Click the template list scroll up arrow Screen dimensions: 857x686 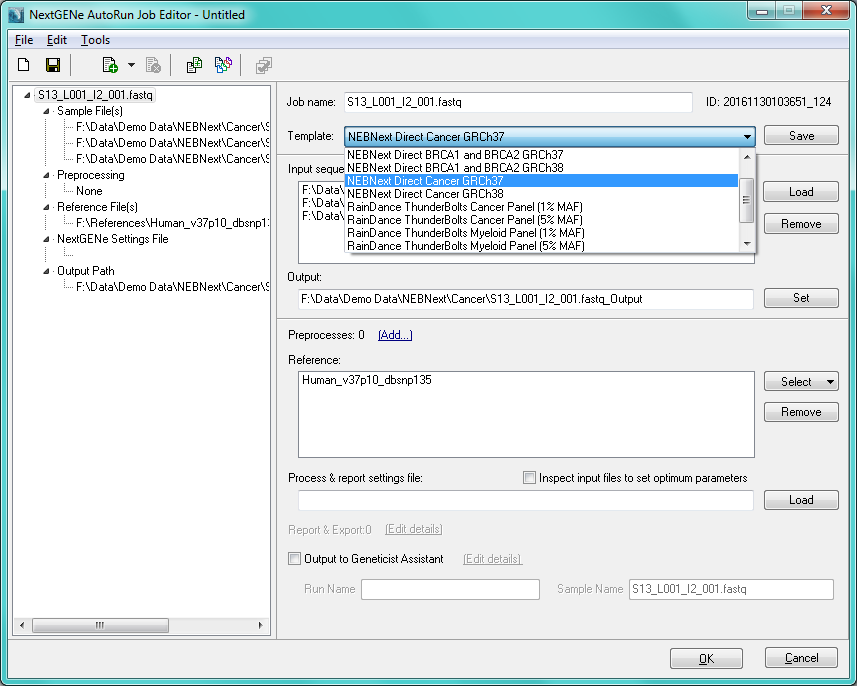(x=747, y=157)
